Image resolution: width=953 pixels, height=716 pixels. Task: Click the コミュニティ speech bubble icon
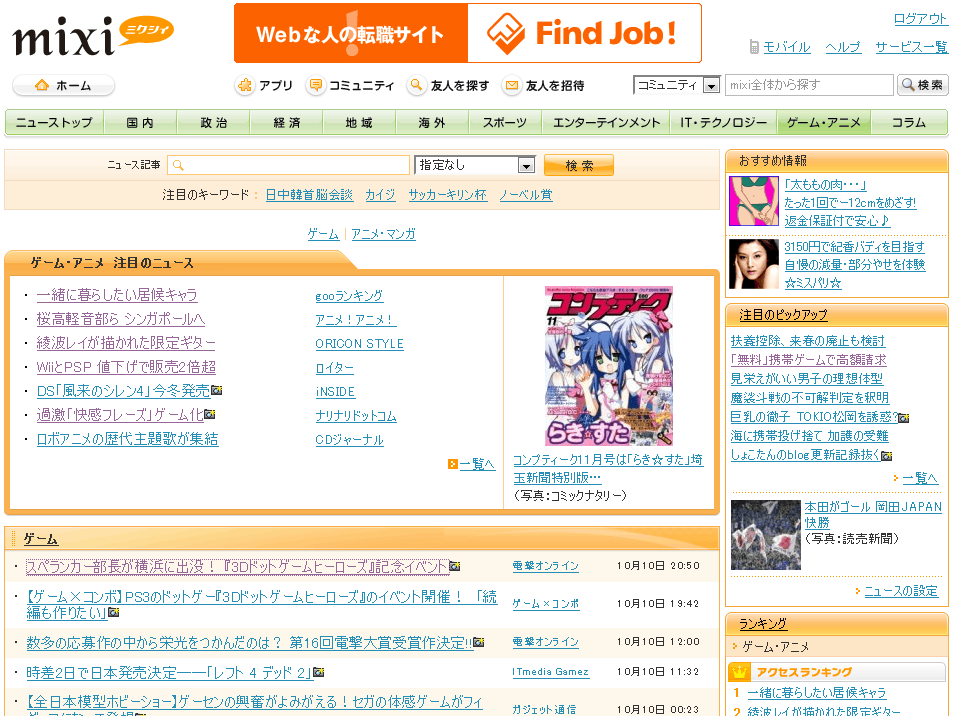[315, 86]
